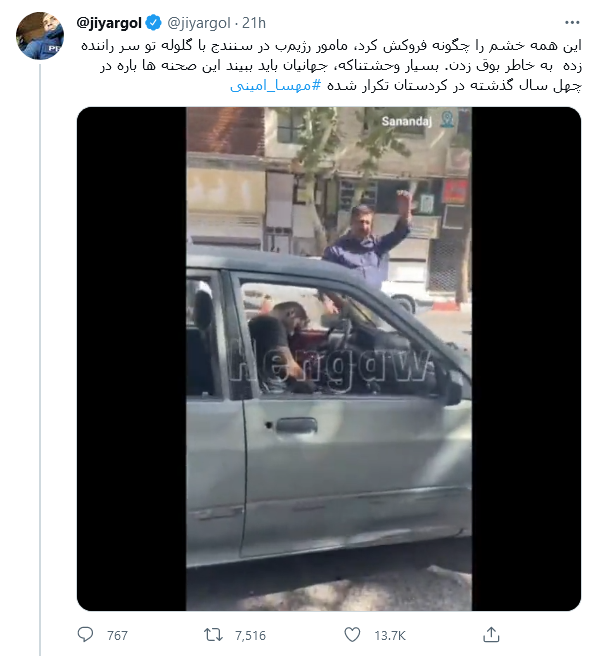Click the location pin icon in video
This screenshot has width=598, height=656.
(x=448, y=120)
